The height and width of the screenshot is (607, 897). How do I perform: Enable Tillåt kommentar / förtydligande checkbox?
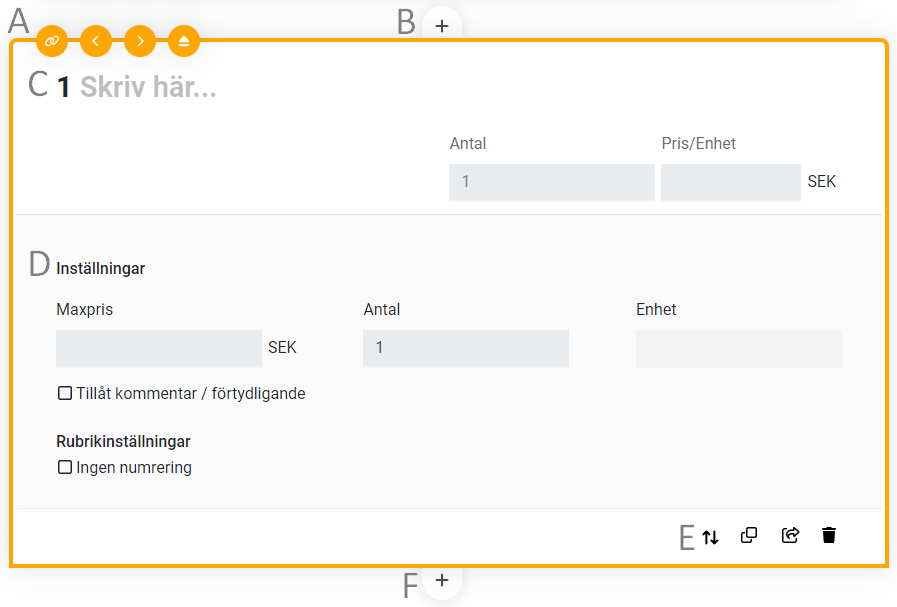click(x=65, y=394)
